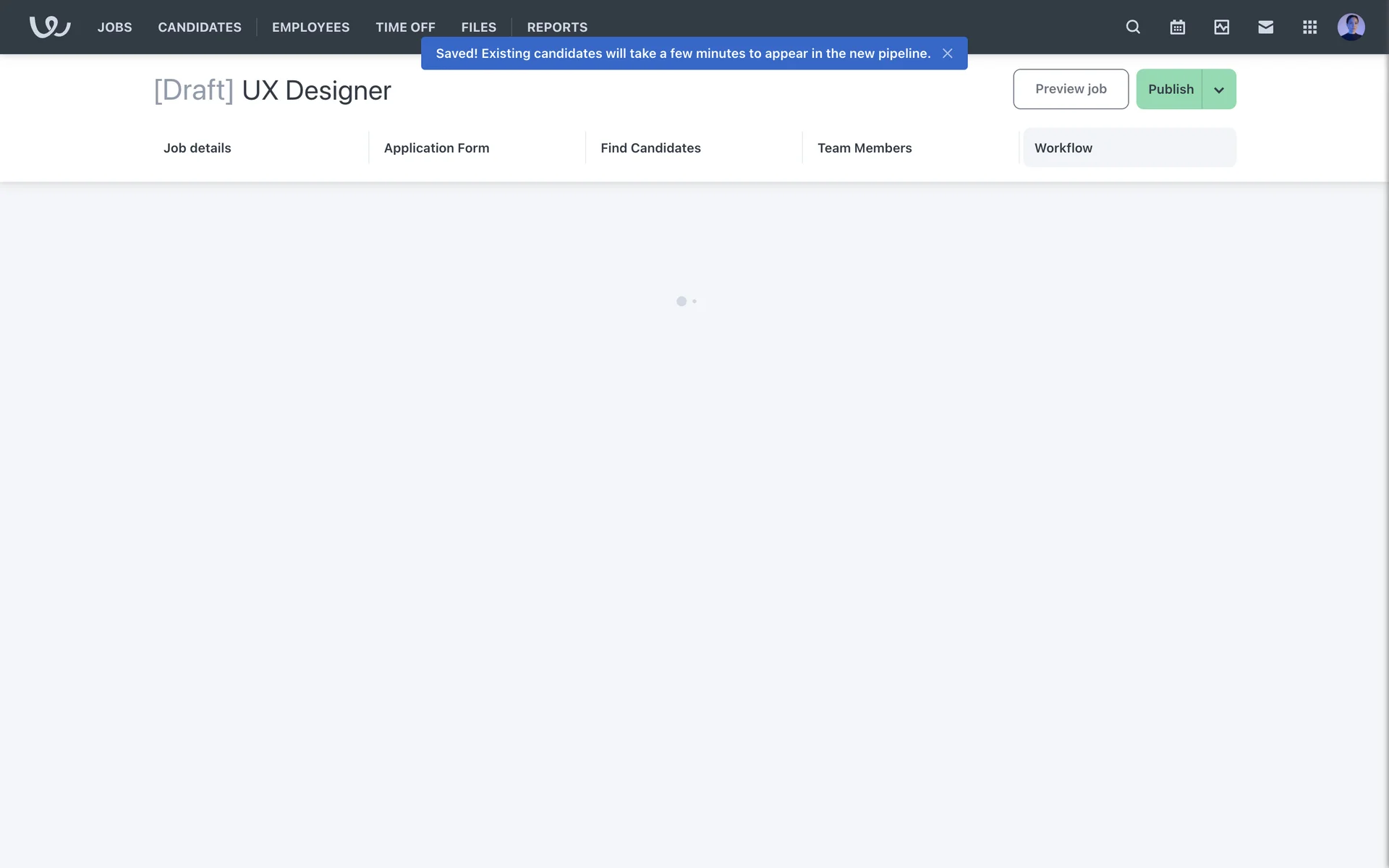Go to Jobs in top navigation
This screenshot has height=868, width=1389.
114,27
